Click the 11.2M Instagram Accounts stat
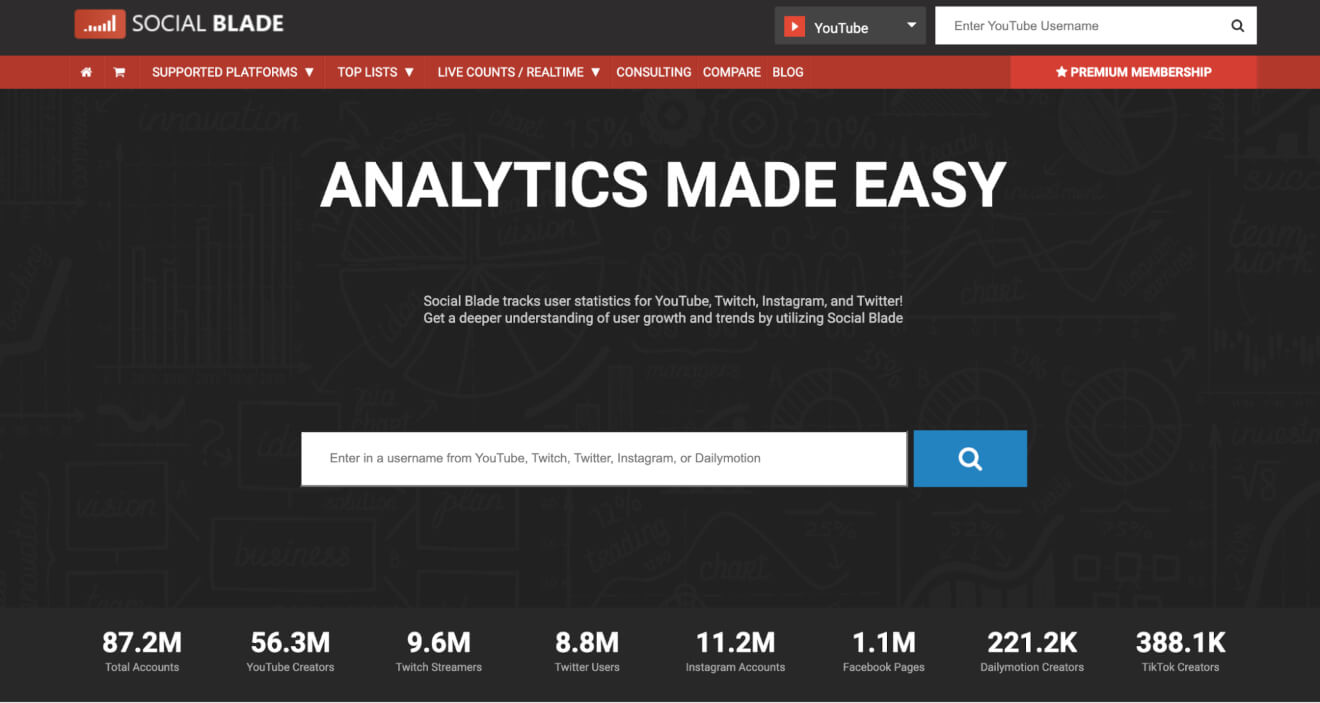This screenshot has height=703, width=1320. [735, 651]
